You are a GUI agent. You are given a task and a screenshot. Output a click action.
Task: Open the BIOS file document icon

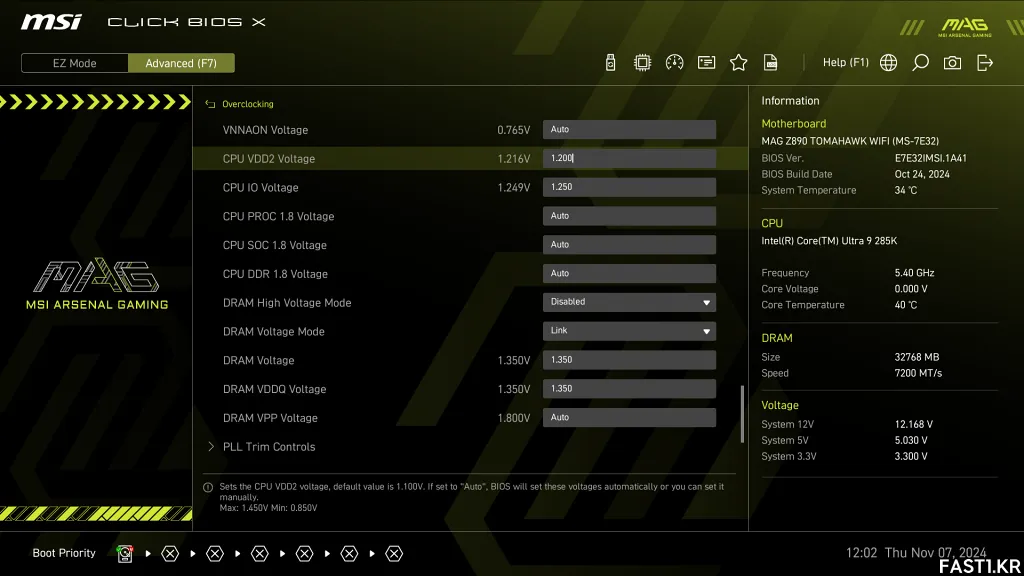point(770,63)
